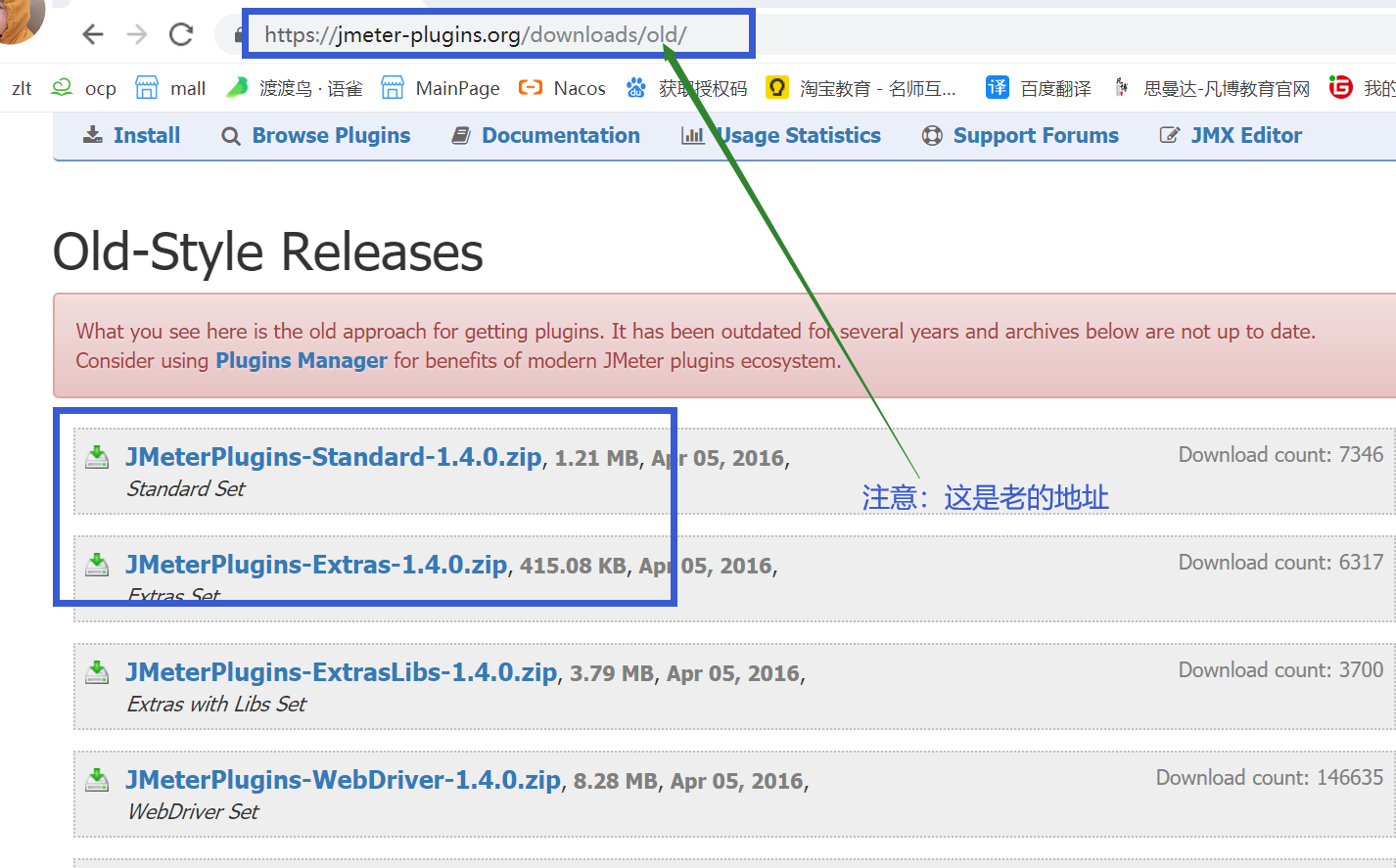Open the Support Forums menu item
This screenshot has width=1396, height=868.
pos(1035,135)
